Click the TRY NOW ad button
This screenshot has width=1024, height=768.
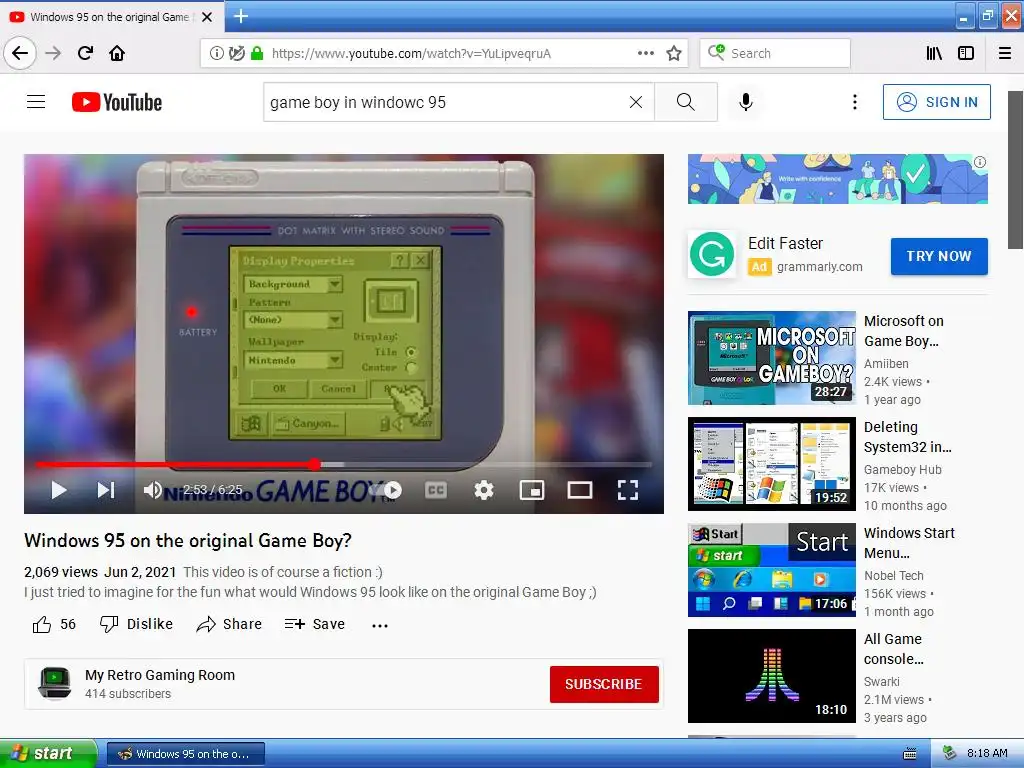tap(939, 256)
